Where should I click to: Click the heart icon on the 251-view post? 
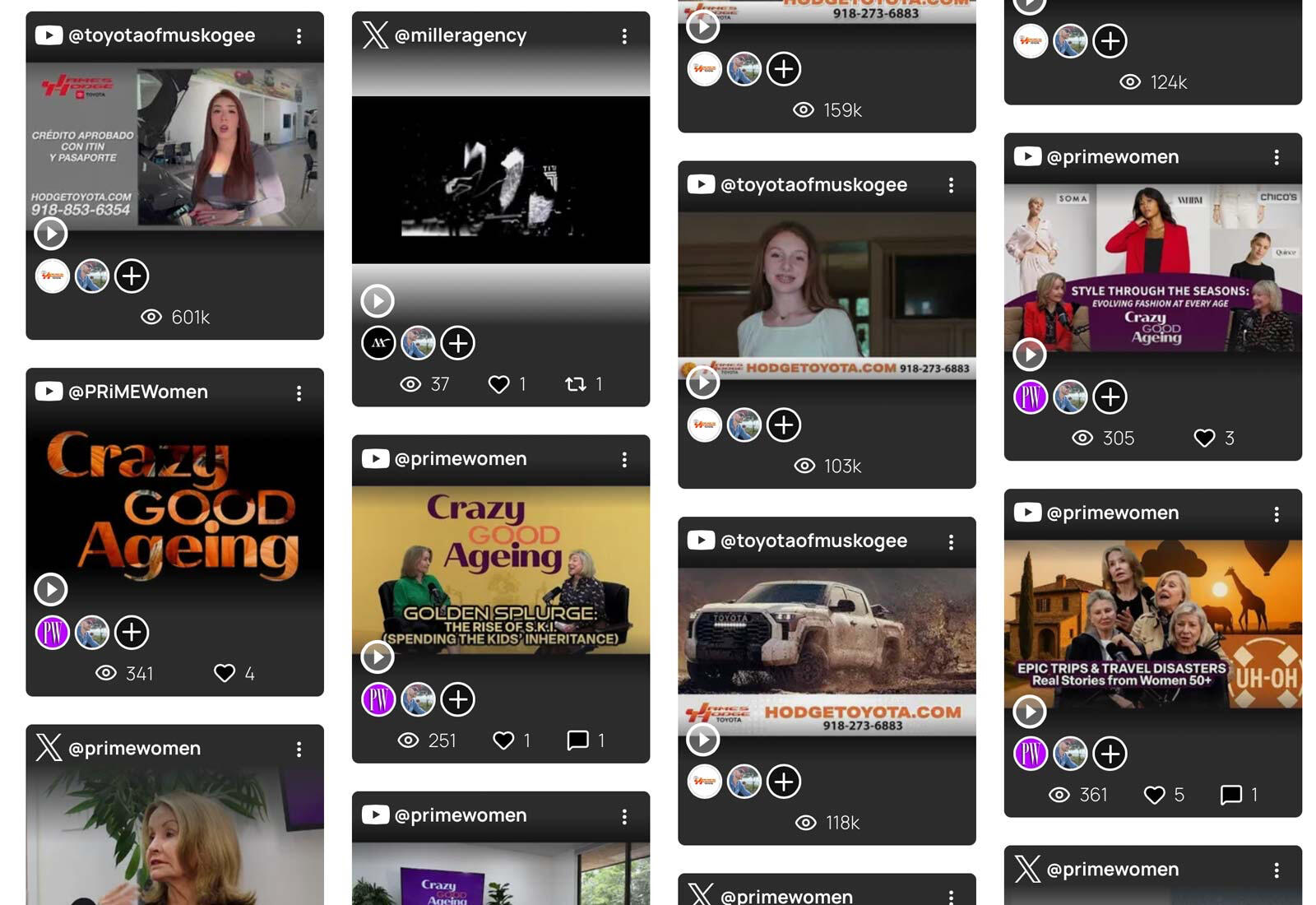tap(503, 740)
